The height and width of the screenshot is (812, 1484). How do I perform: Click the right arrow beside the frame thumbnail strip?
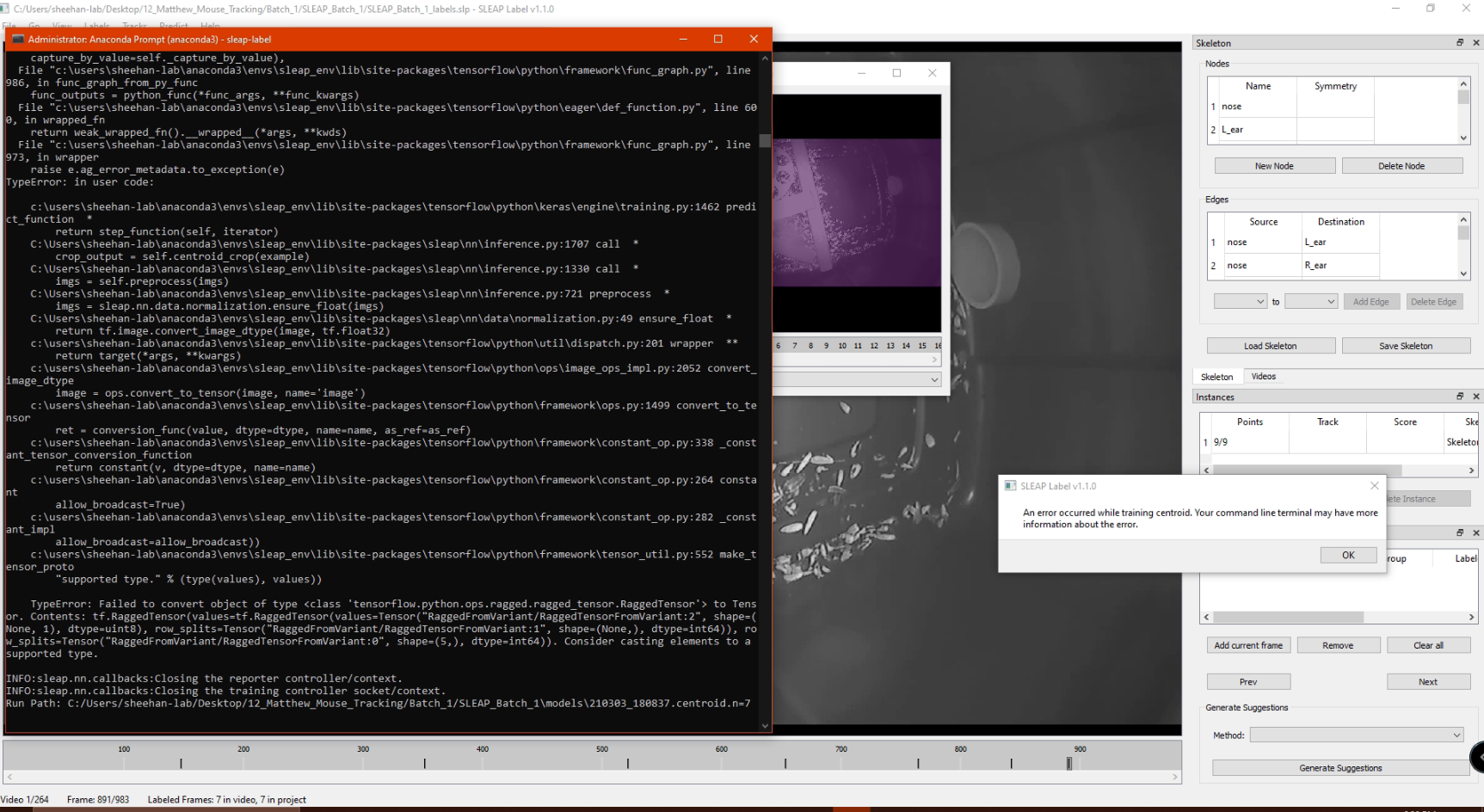tap(934, 359)
